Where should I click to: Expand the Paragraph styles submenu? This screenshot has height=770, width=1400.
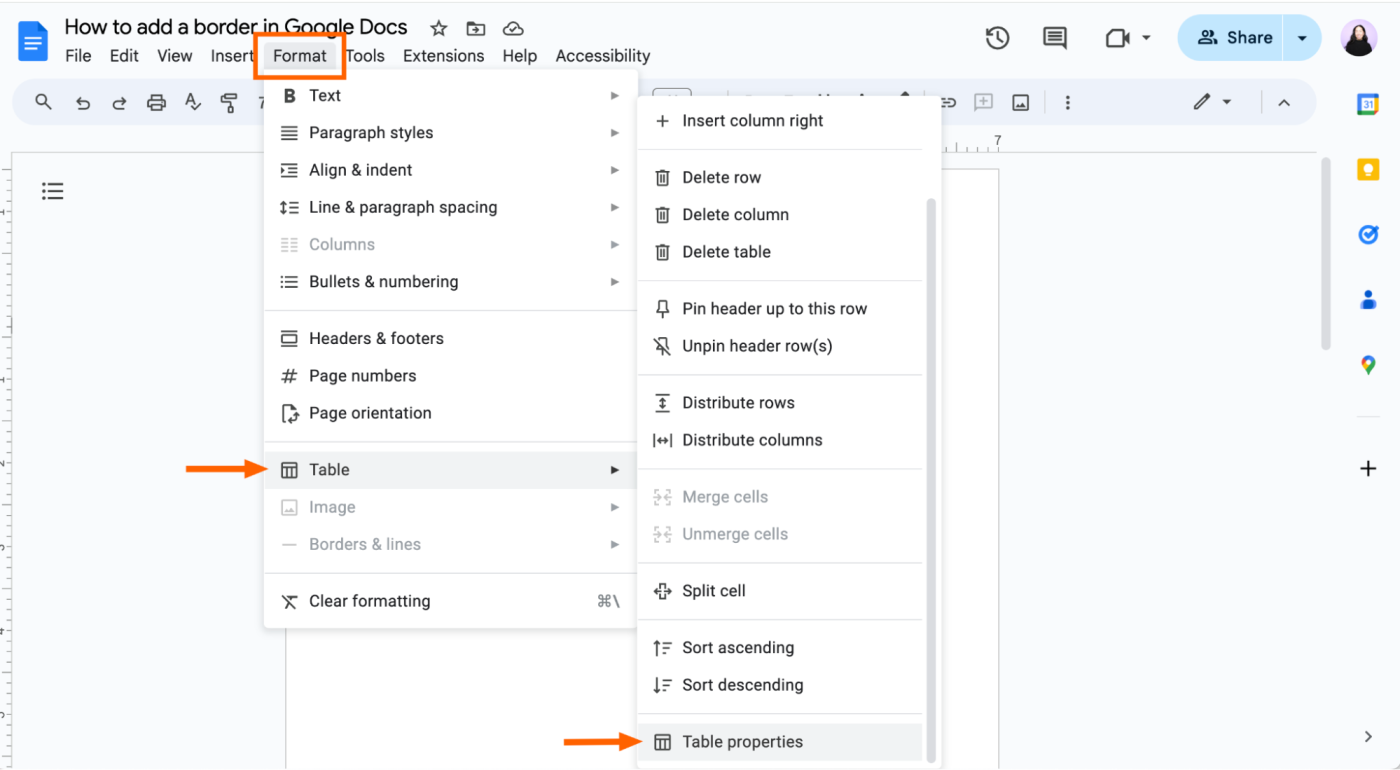(450, 133)
